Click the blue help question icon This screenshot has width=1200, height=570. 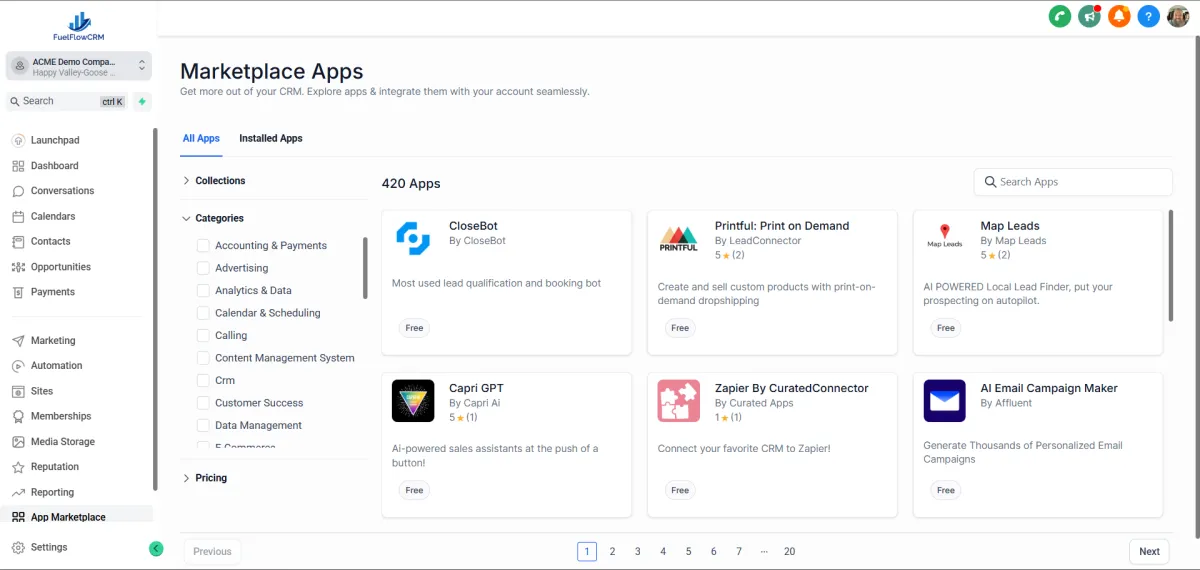(1149, 16)
